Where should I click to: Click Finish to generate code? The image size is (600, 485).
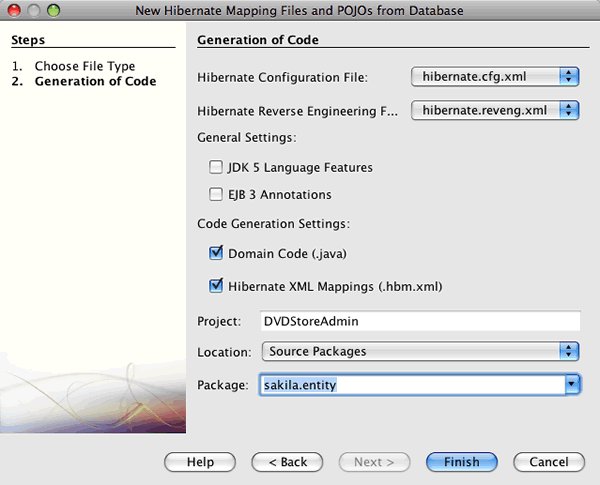(x=462, y=462)
